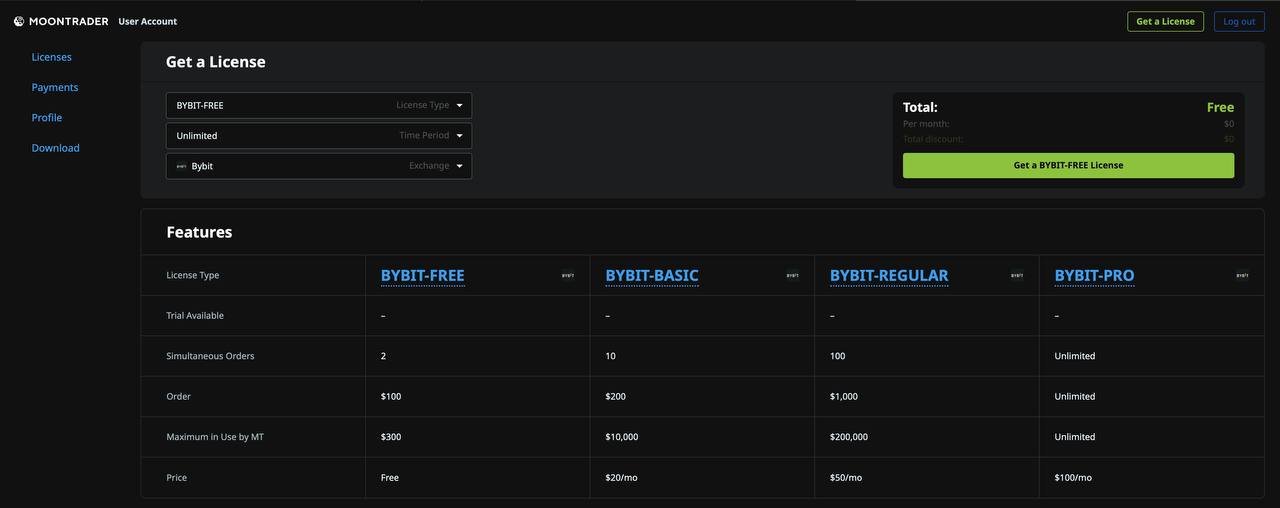Click Unlimited in the Order row

tap(1075, 397)
